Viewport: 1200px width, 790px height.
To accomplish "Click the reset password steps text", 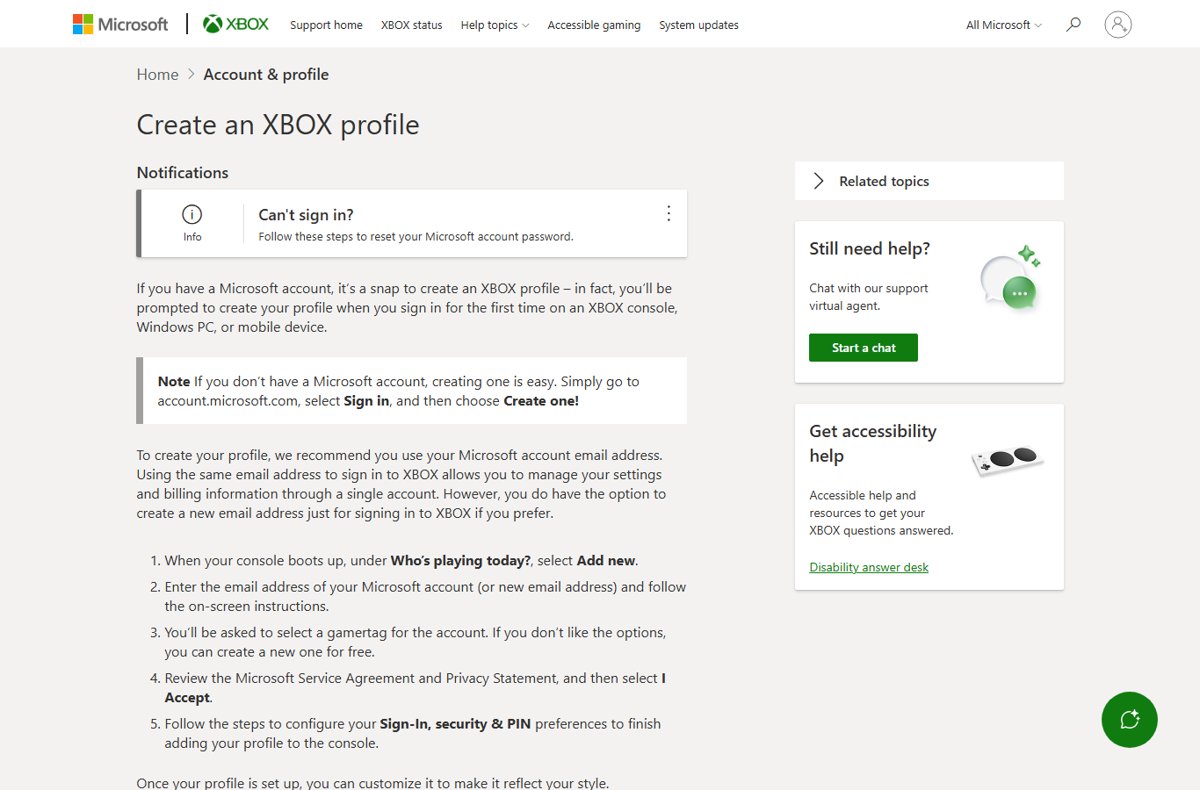I will [x=416, y=237].
